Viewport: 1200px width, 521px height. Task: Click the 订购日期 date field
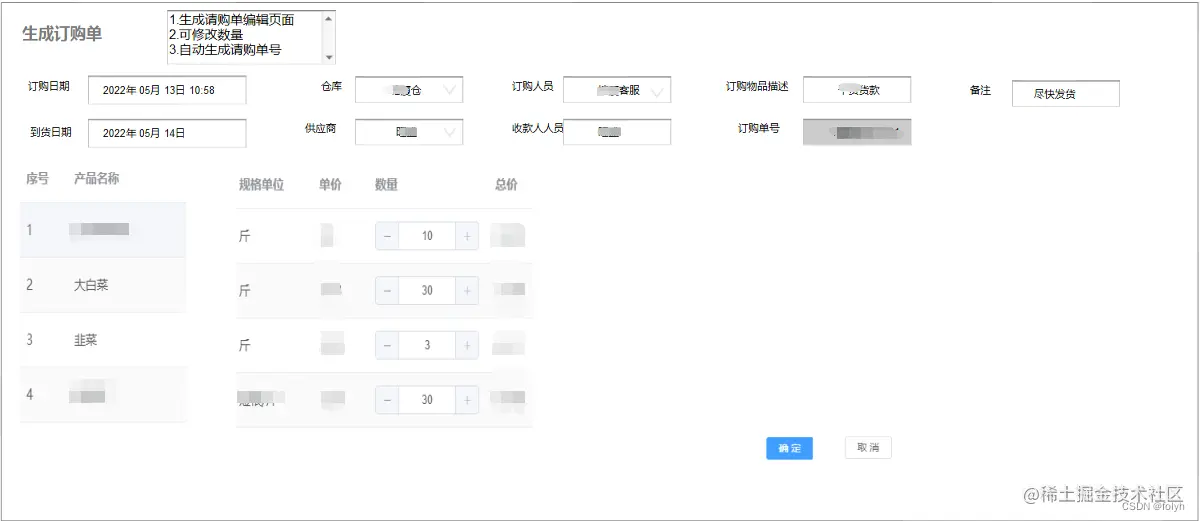click(x=167, y=90)
